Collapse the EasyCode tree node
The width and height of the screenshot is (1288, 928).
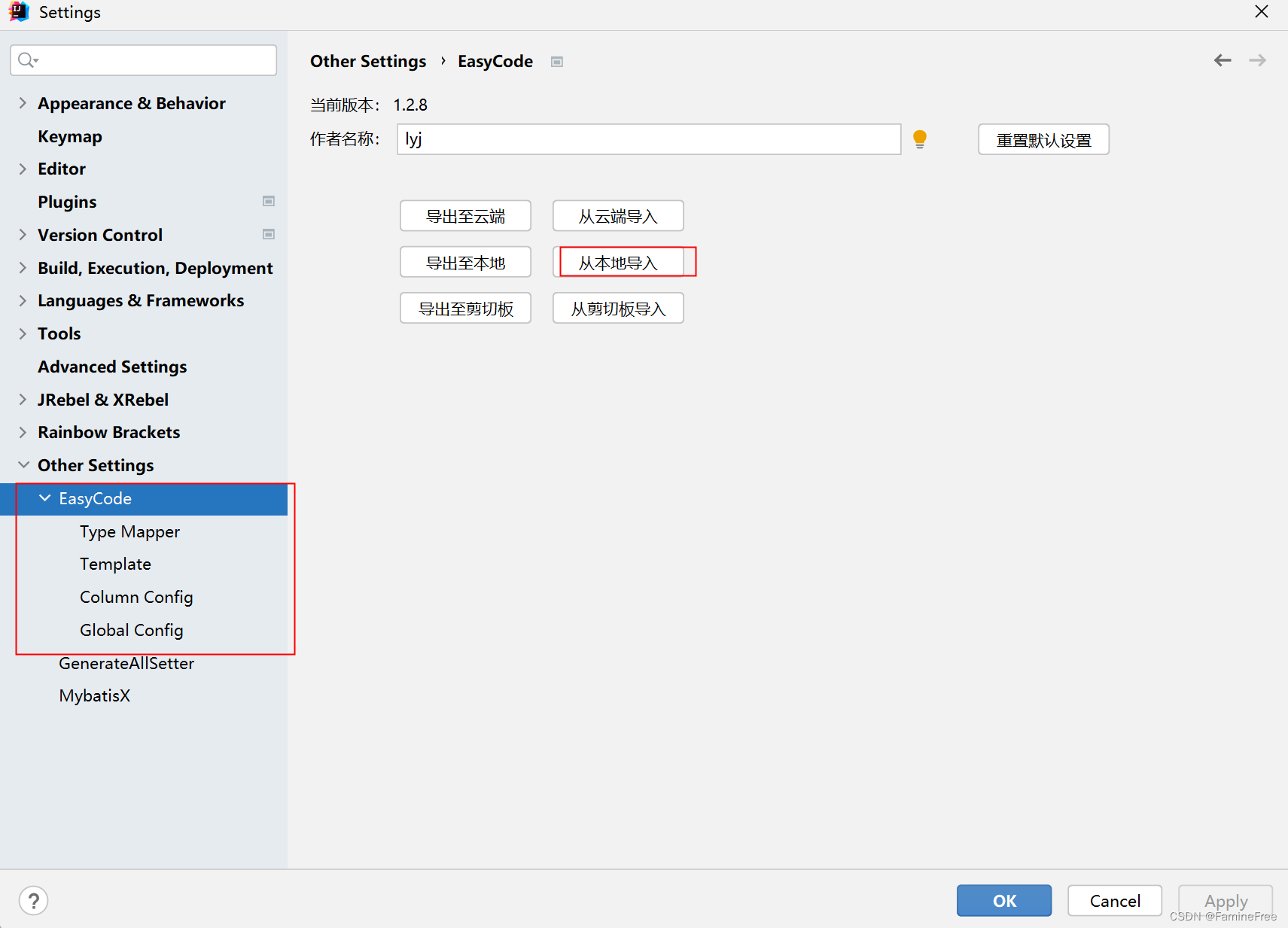(x=45, y=497)
